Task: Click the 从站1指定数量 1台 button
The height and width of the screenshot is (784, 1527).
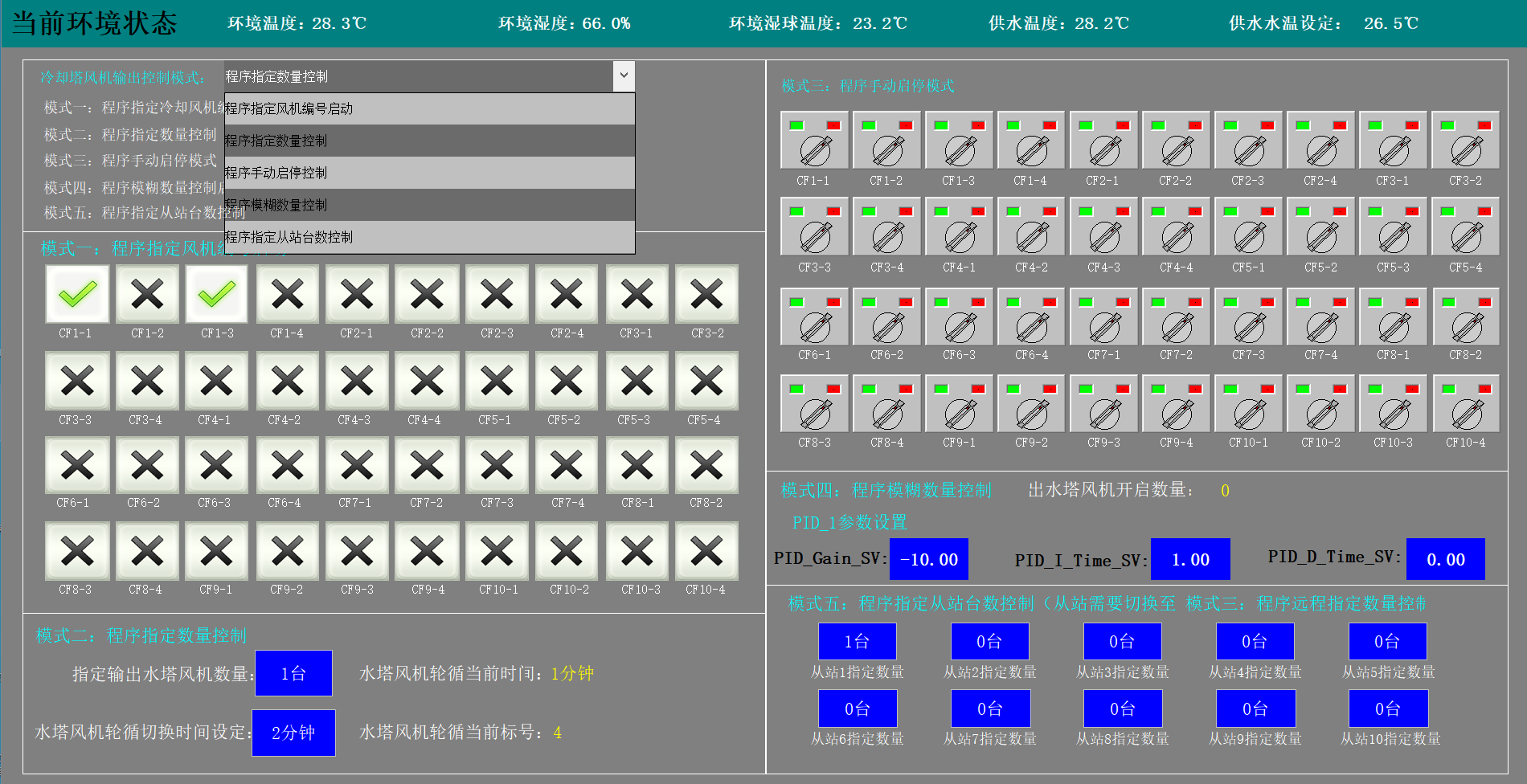Action: [x=857, y=642]
